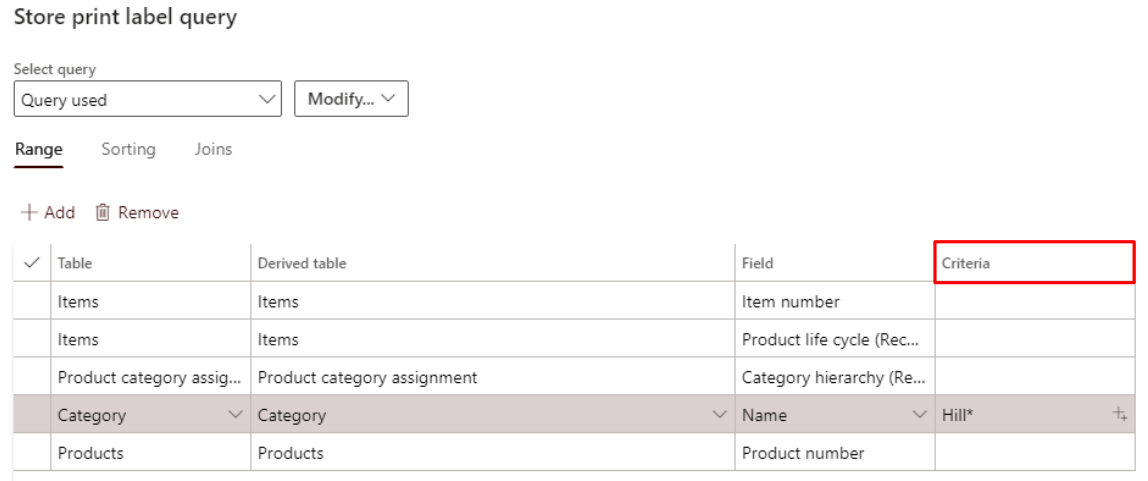This screenshot has width=1148, height=481.
Task: Select the row checkbox for Item number
Action: point(32,301)
